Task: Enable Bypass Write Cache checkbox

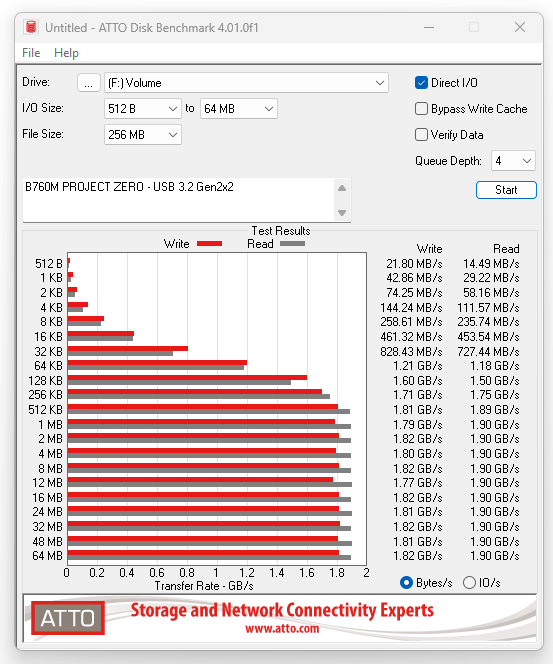Action: click(x=421, y=109)
